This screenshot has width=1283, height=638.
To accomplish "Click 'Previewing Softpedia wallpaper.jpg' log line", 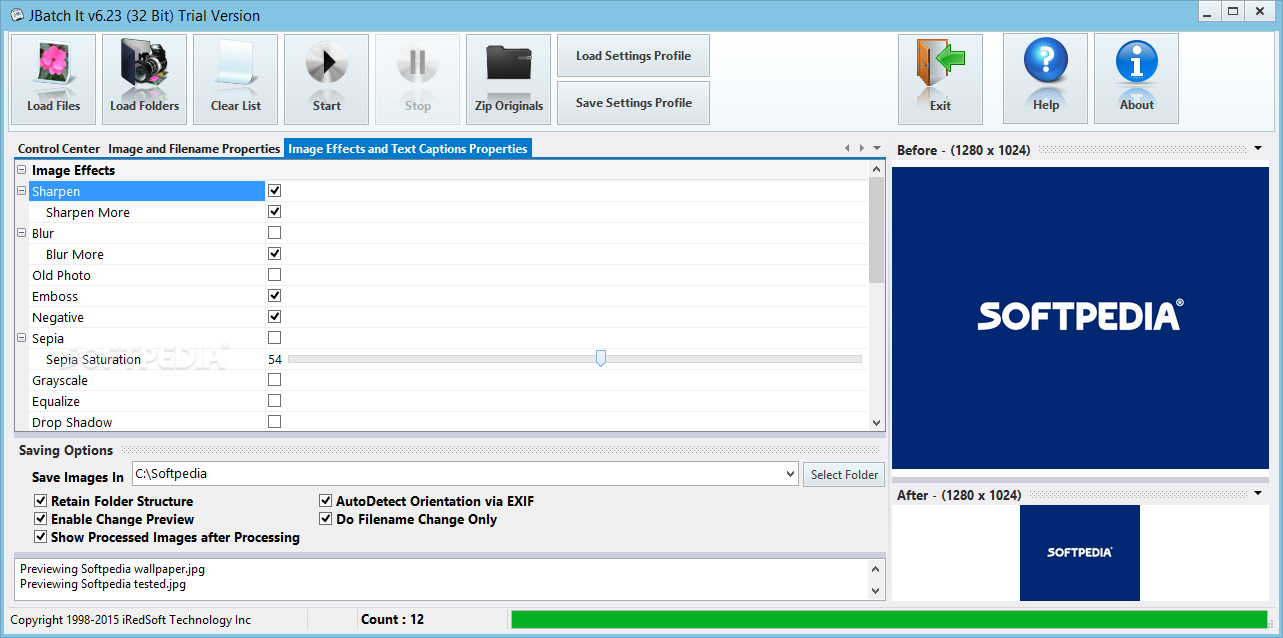I will tap(112, 569).
